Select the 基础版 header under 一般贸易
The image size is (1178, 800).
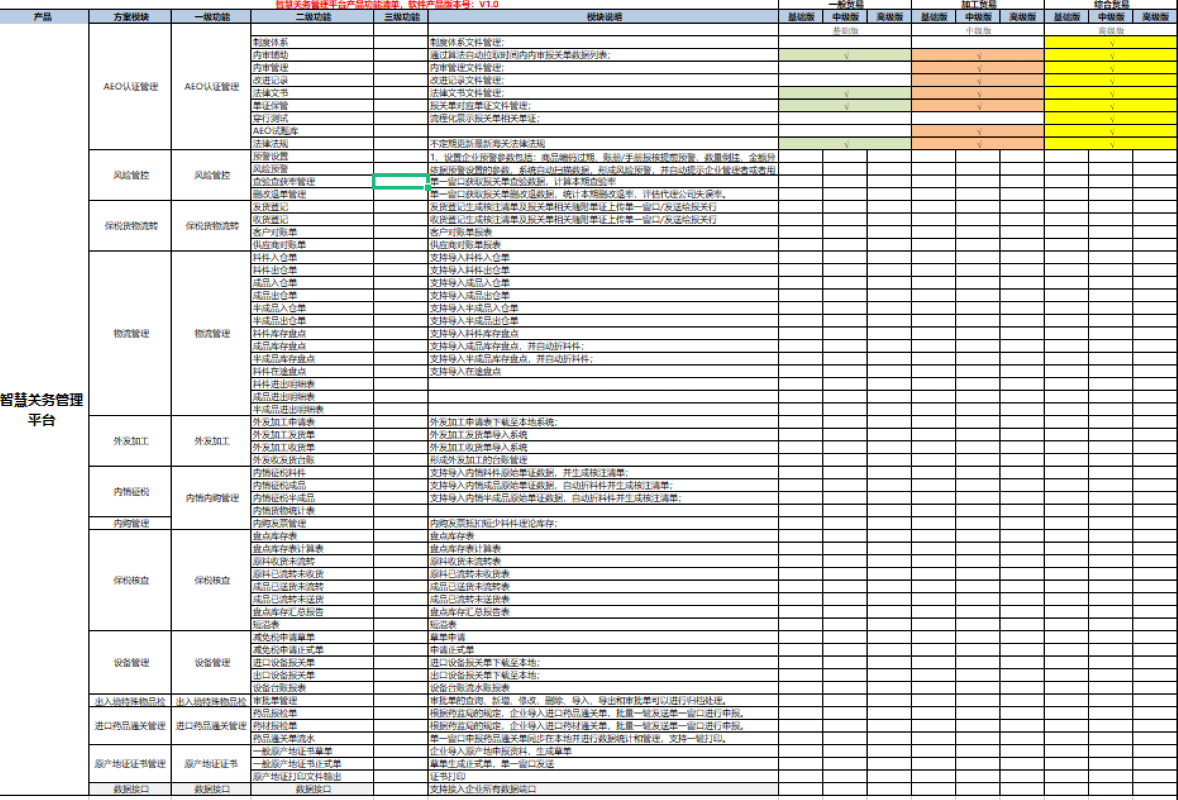(801, 17)
